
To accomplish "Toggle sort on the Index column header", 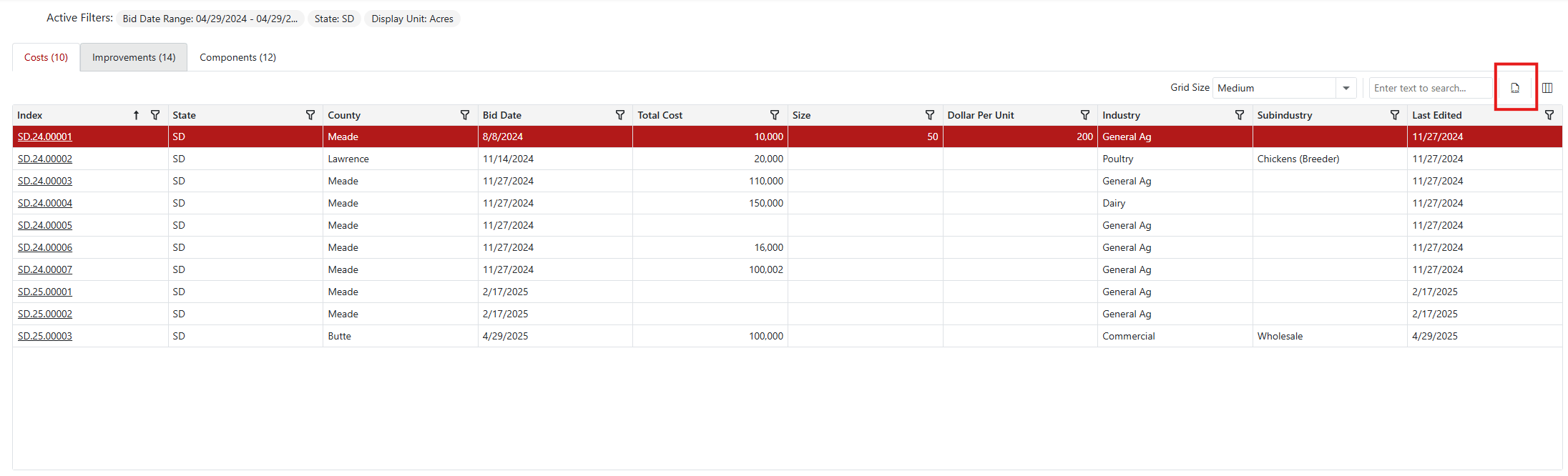I will [30, 115].
